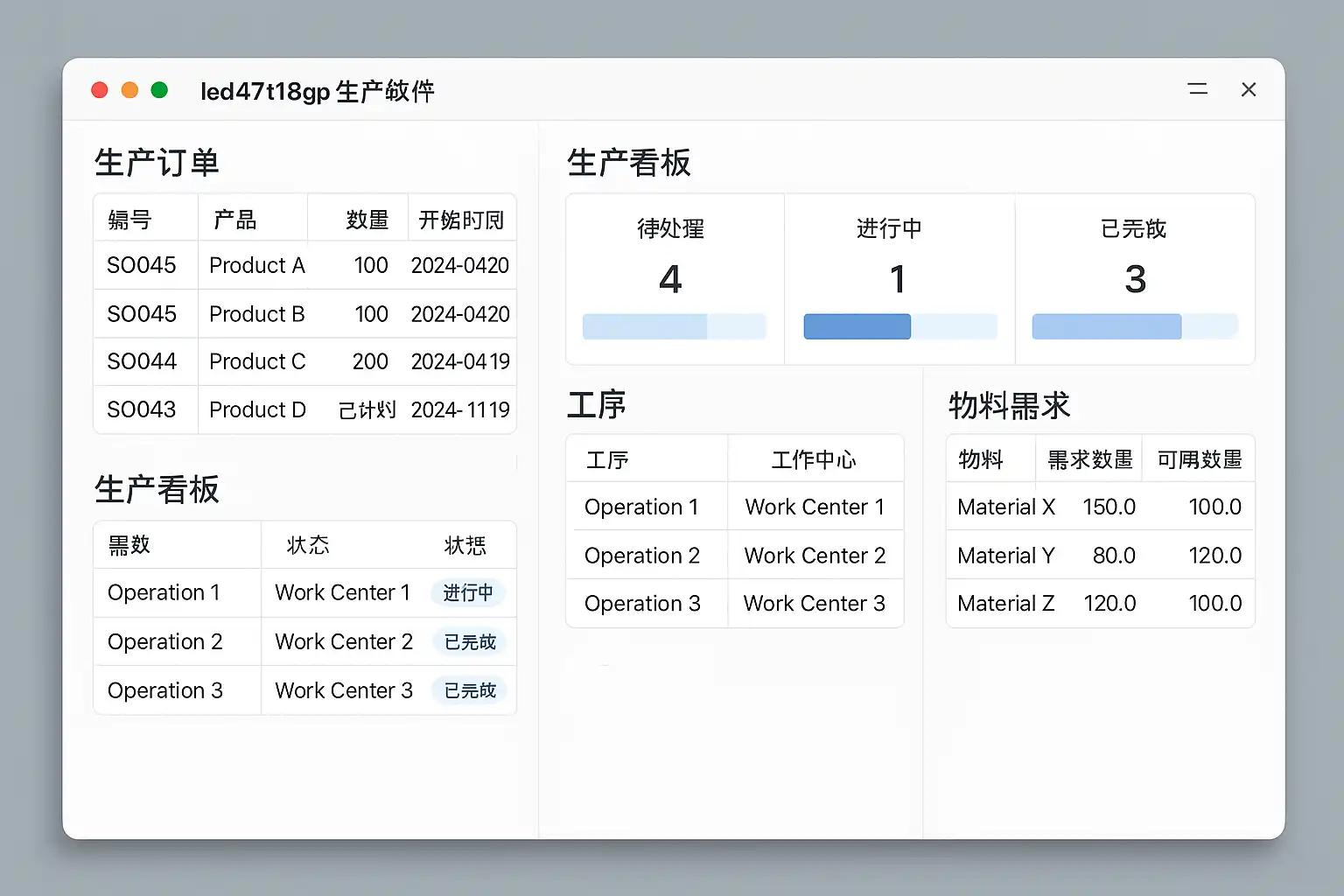
Task: Select the Product B order row
Action: [x=304, y=314]
